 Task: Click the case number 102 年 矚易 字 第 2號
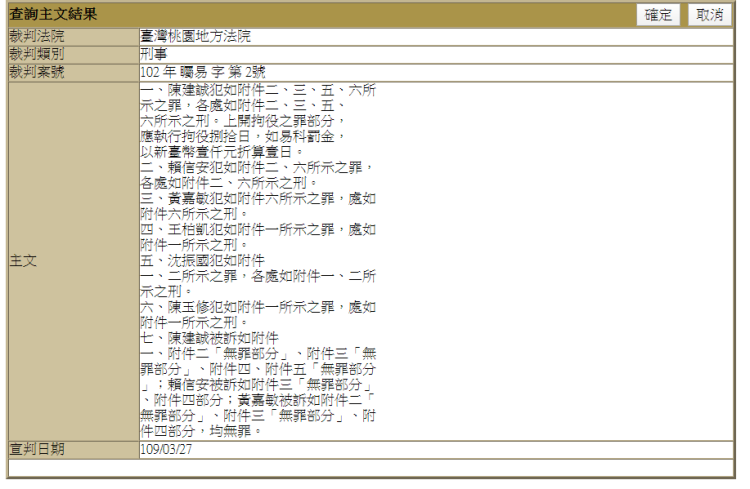click(203, 72)
